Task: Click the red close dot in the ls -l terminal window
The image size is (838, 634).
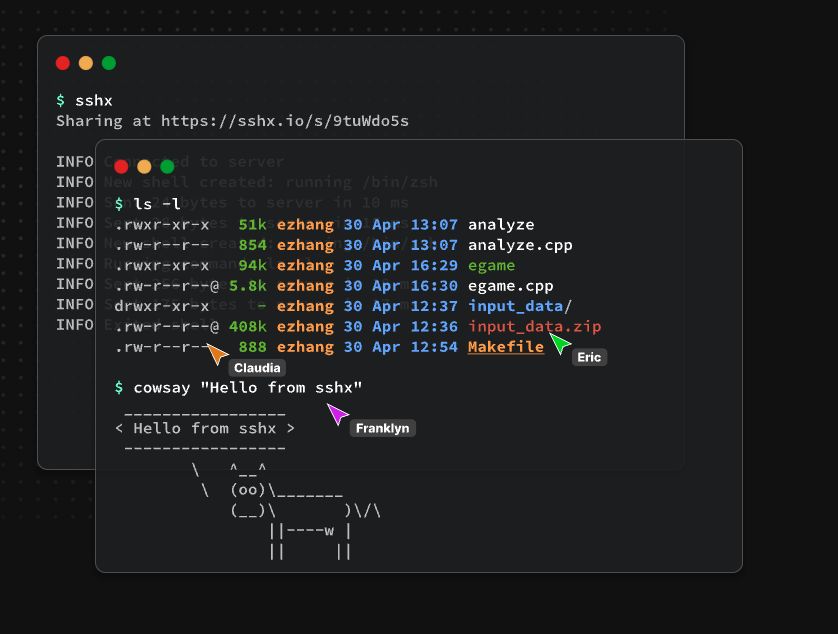Action: click(121, 167)
